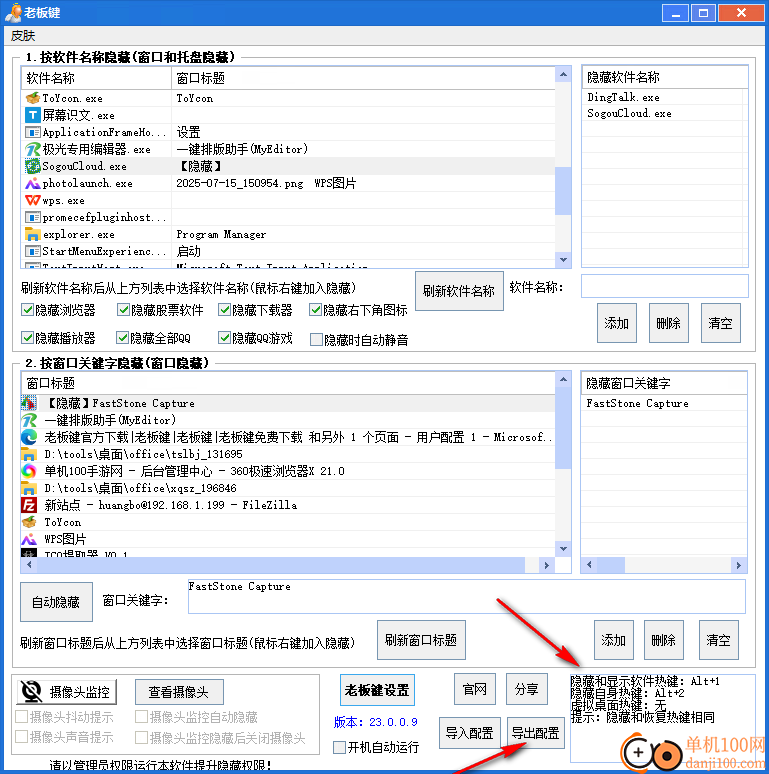Click software list scroll down arrow
769x774 pixels.
(x=563, y=260)
